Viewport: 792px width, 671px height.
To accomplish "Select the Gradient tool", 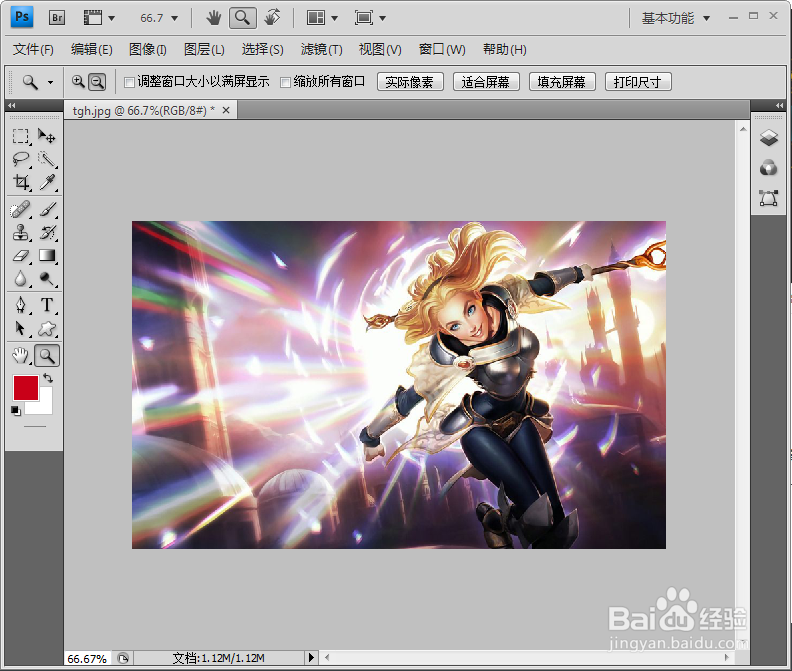I will 47,256.
